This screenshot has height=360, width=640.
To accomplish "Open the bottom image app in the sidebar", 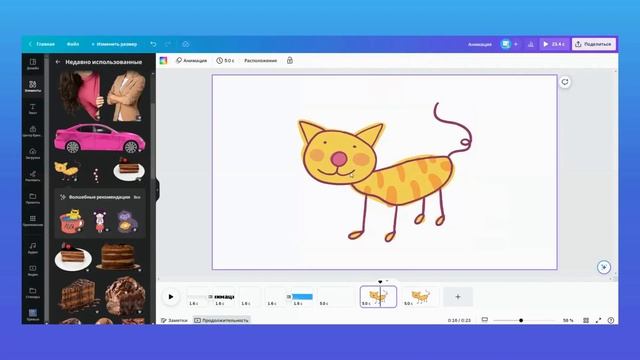I will coord(33,315).
